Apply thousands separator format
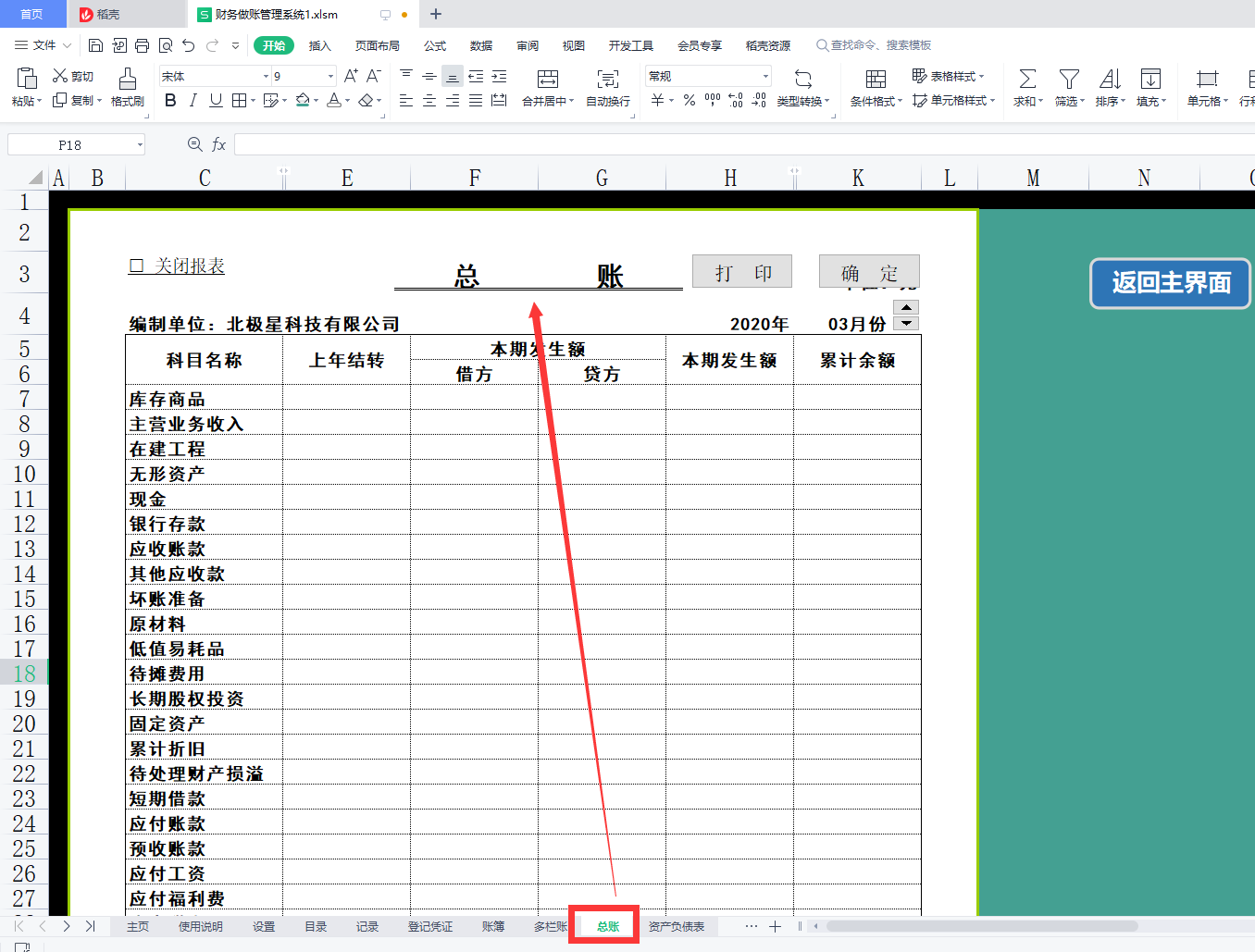 [713, 100]
